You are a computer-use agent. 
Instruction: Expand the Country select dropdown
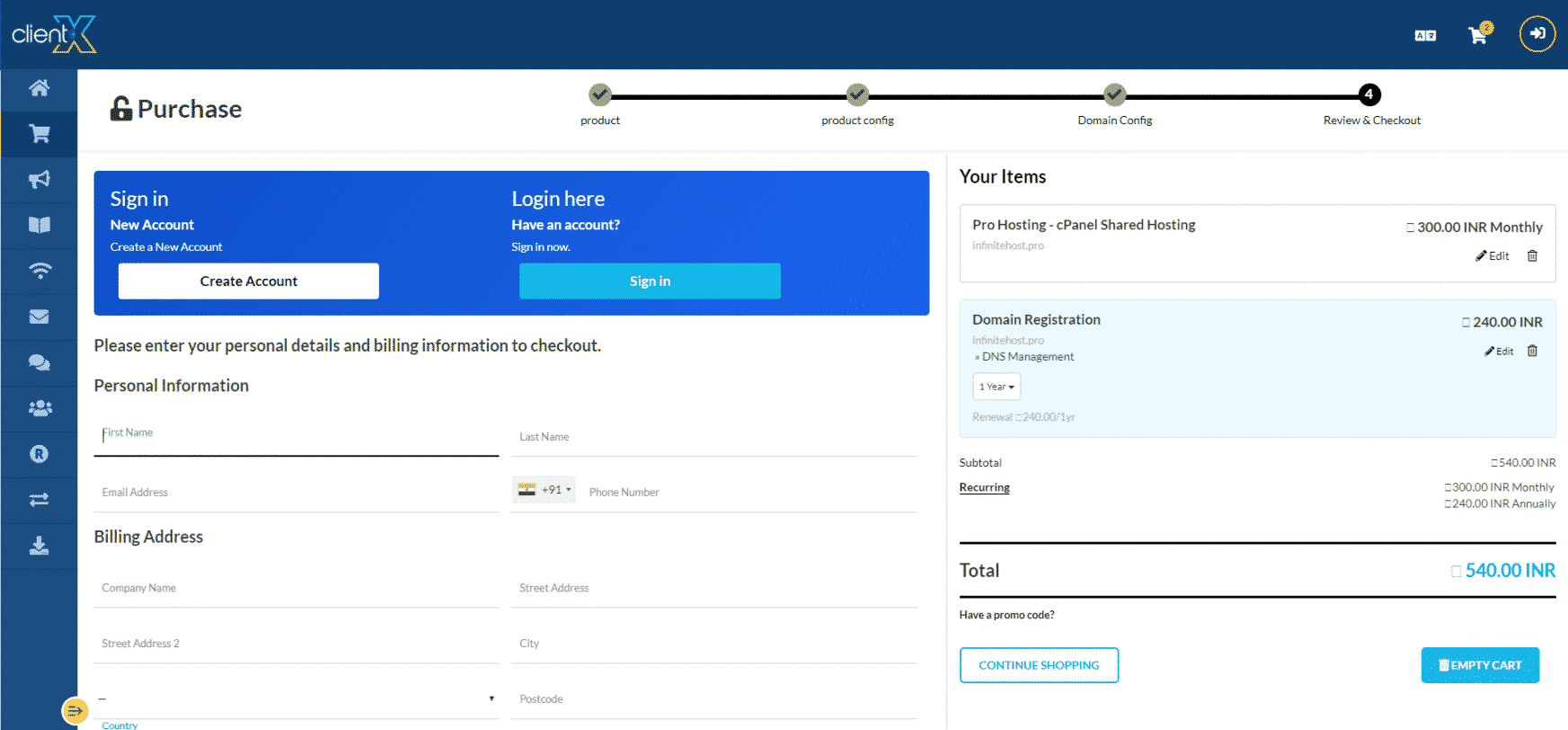tap(297, 699)
